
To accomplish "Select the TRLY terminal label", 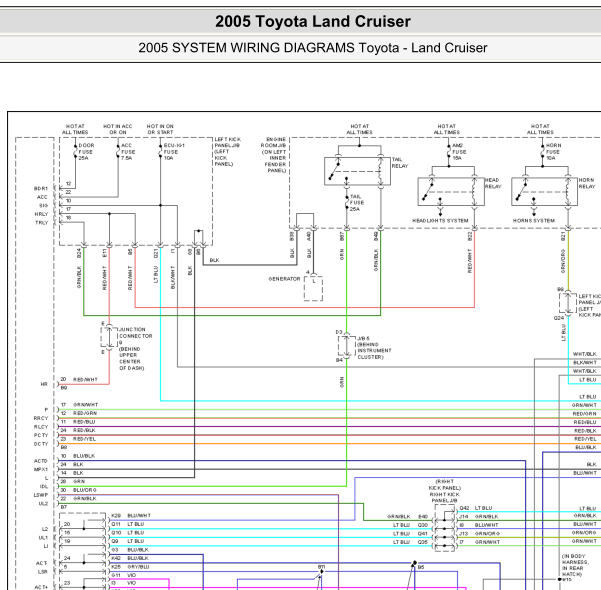I will pos(41,223).
